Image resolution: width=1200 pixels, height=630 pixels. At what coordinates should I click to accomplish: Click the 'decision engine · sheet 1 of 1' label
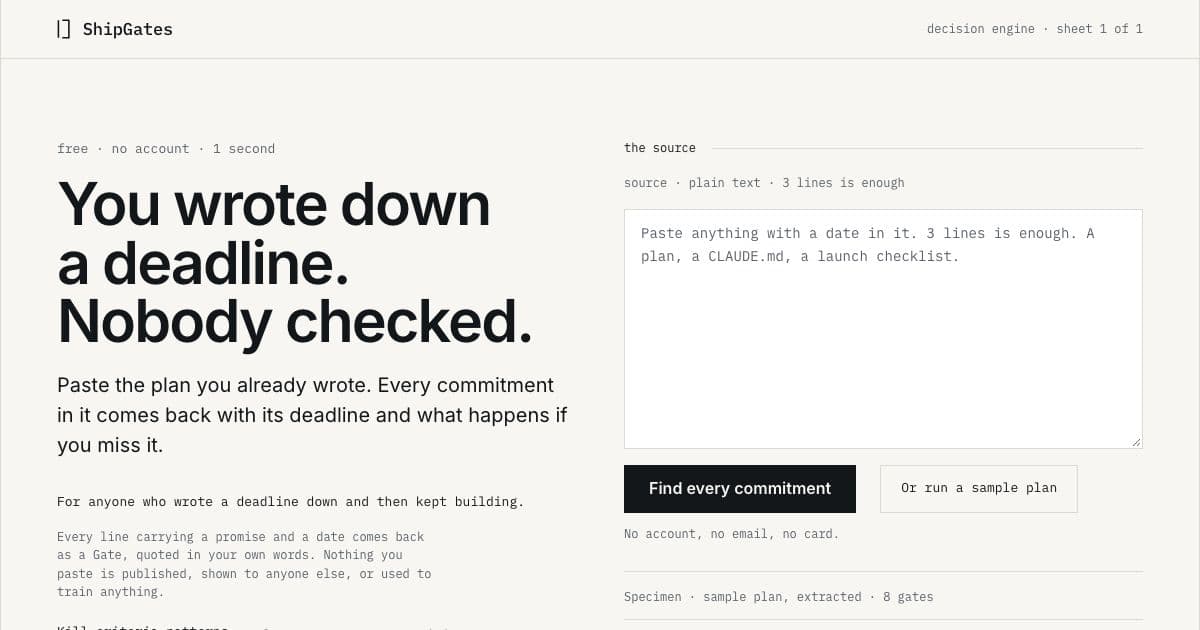pyautogui.click(x=1035, y=29)
